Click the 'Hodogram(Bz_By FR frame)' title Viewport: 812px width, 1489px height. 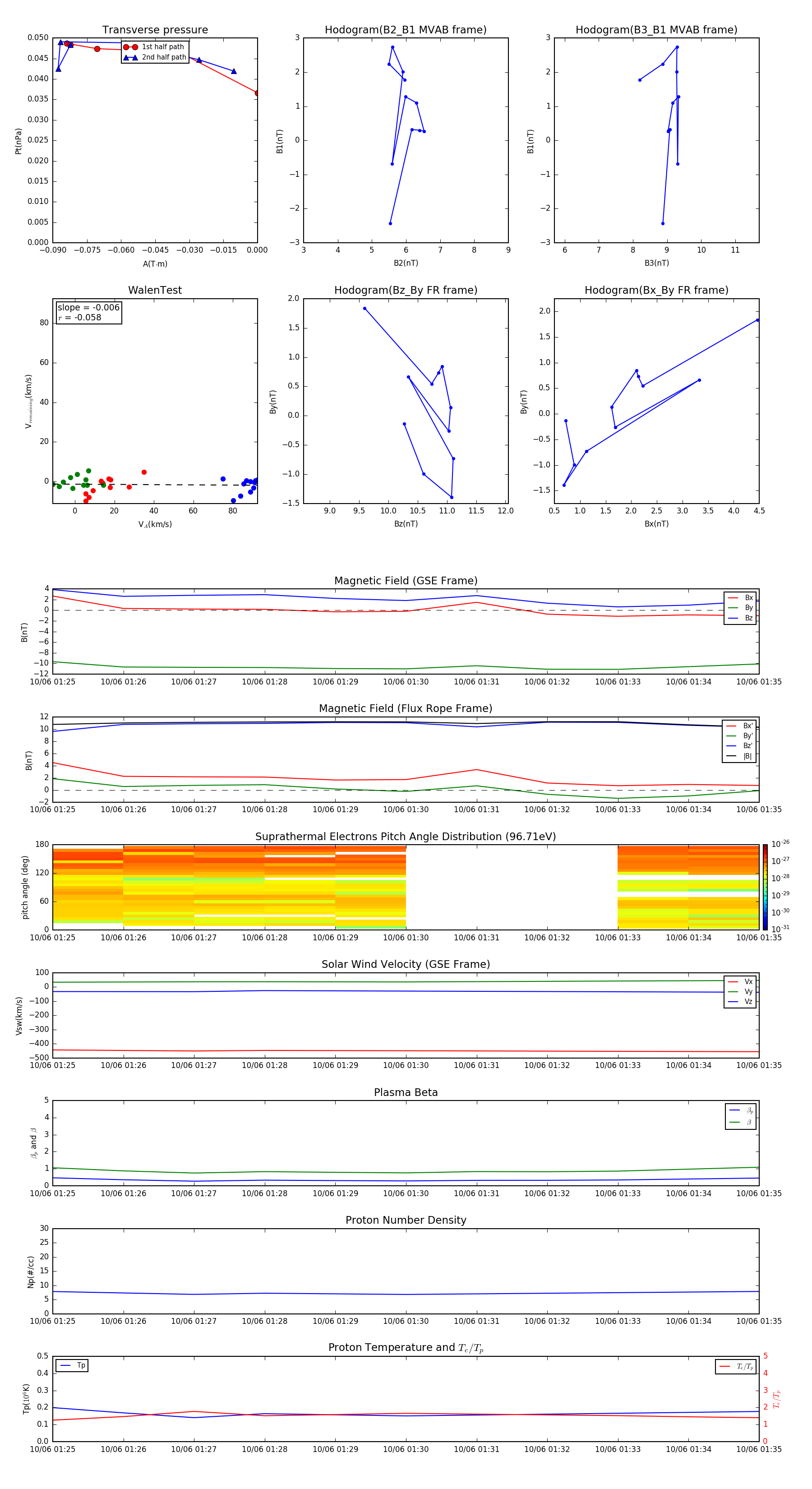pyautogui.click(x=406, y=290)
